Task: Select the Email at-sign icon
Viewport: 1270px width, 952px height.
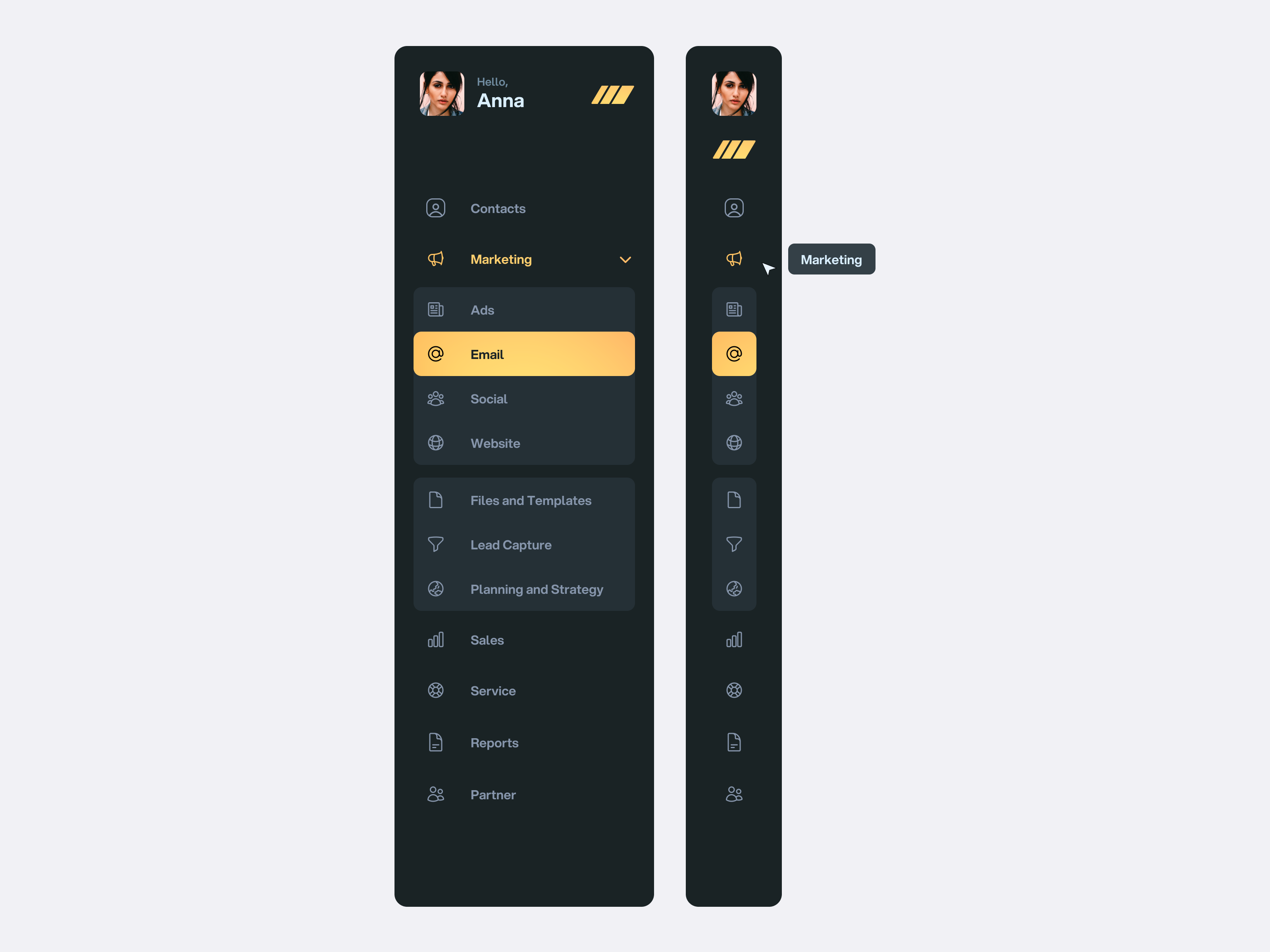Action: (x=436, y=354)
